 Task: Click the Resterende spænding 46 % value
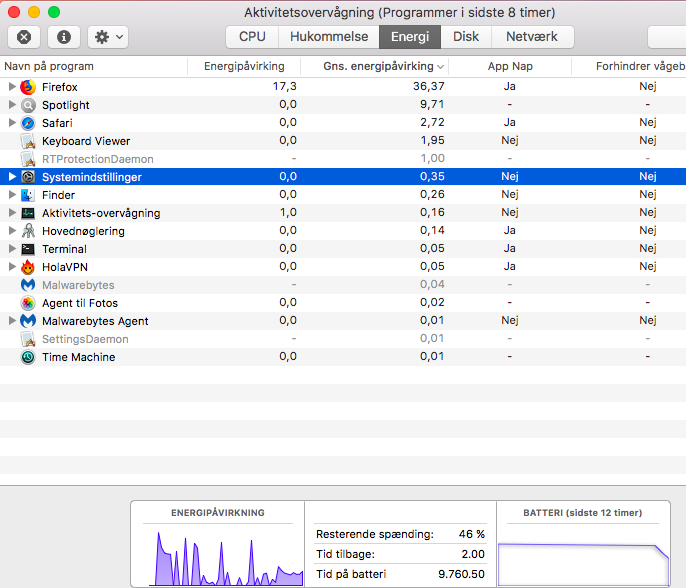pyautogui.click(x=472, y=534)
